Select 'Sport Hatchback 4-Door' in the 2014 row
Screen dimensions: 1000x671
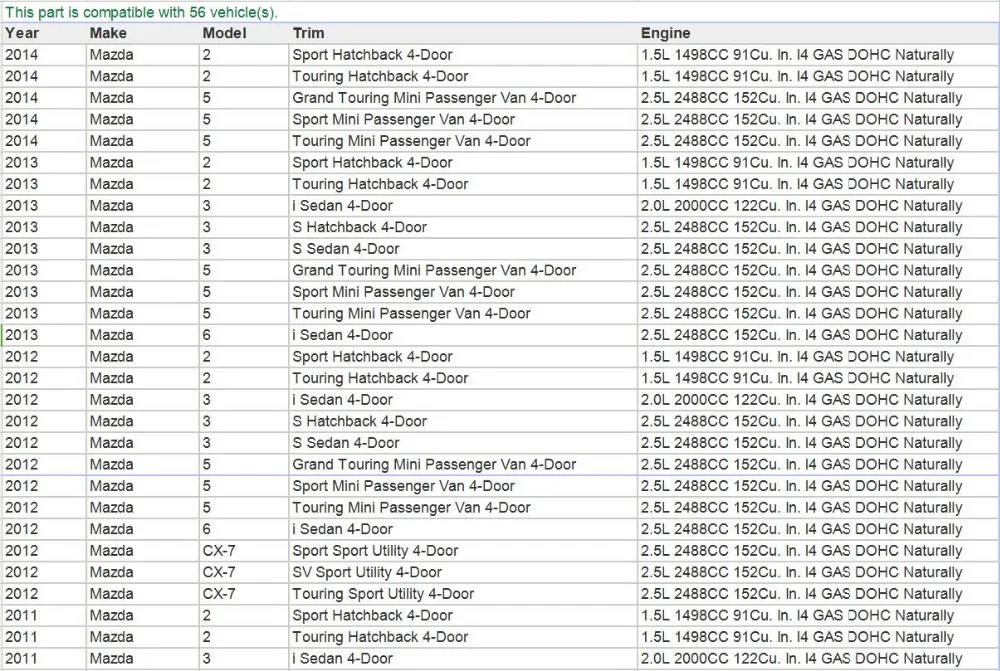click(x=372, y=55)
